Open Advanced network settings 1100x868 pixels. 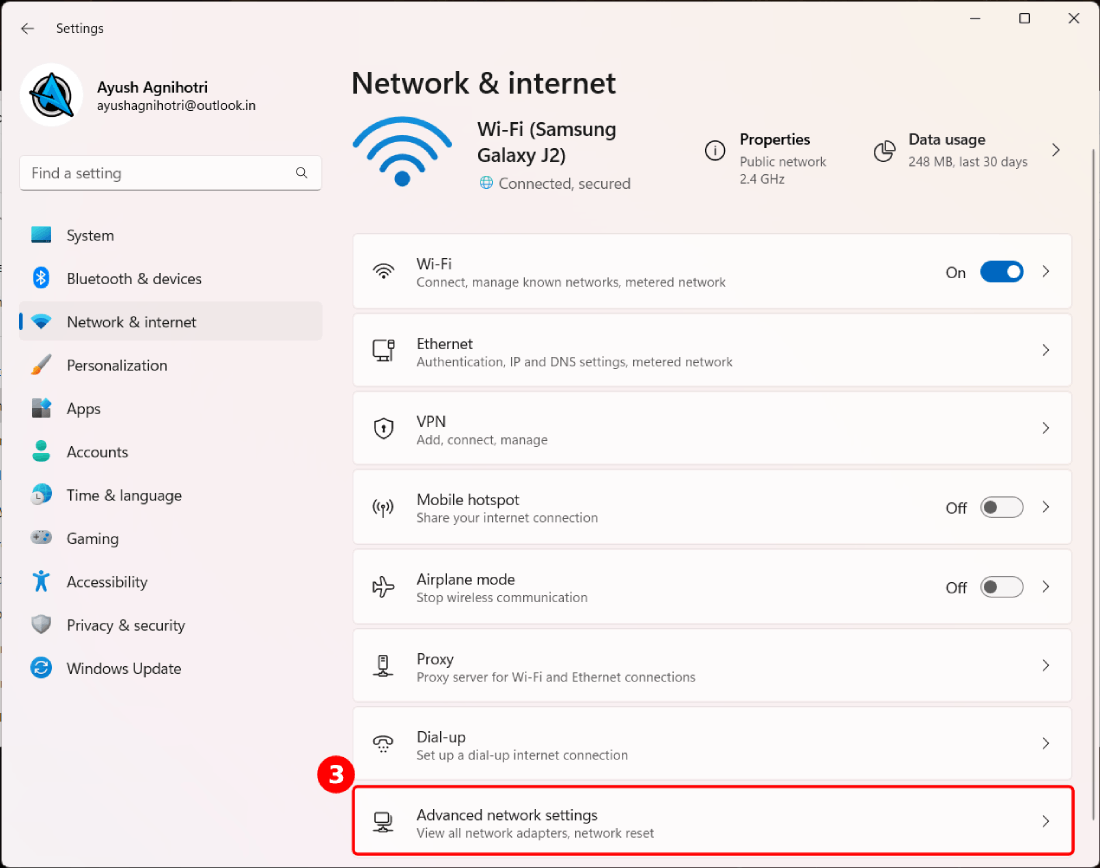(x=712, y=822)
